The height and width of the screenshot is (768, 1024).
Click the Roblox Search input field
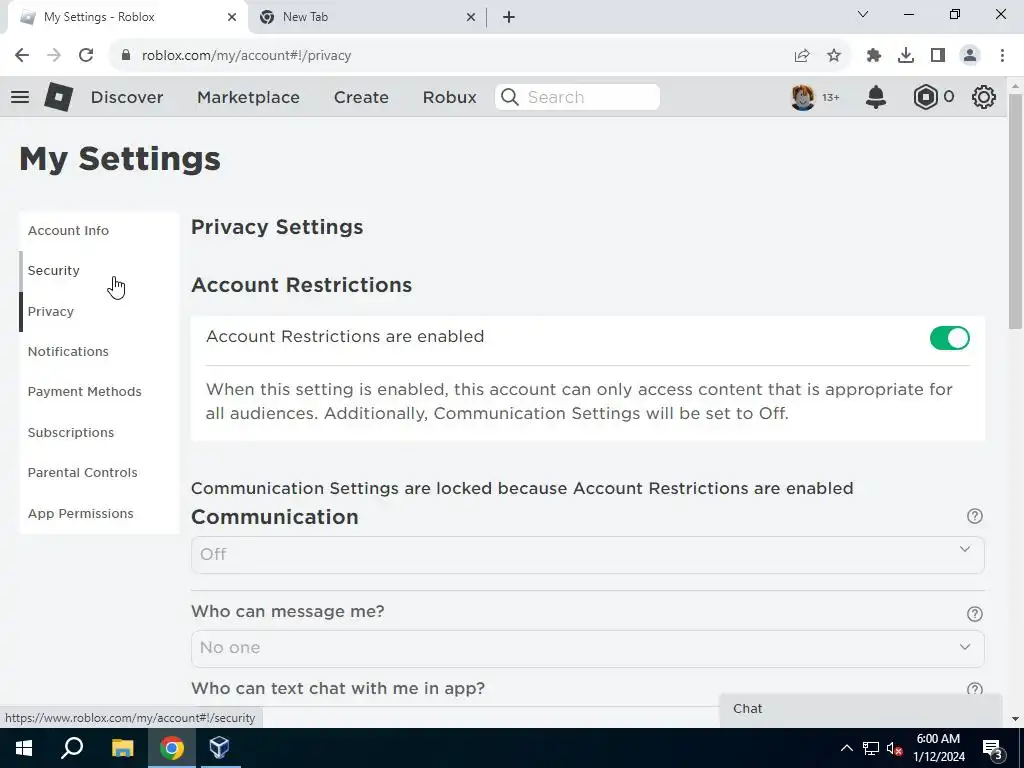577,97
